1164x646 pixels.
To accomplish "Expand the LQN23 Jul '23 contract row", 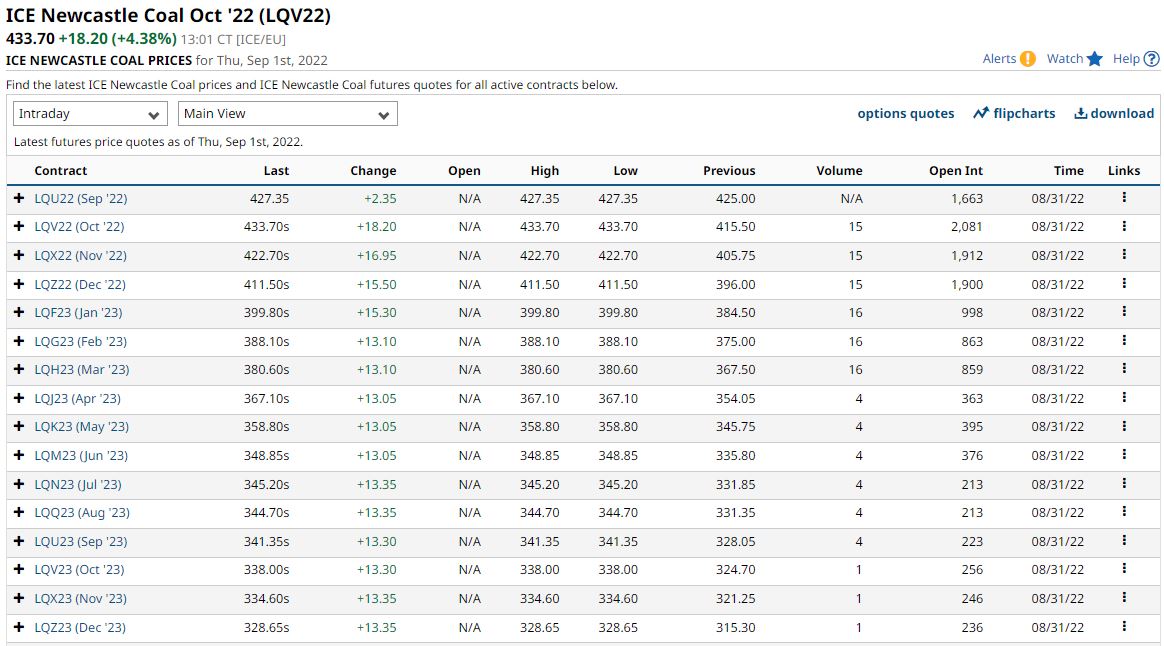I will pos(19,484).
